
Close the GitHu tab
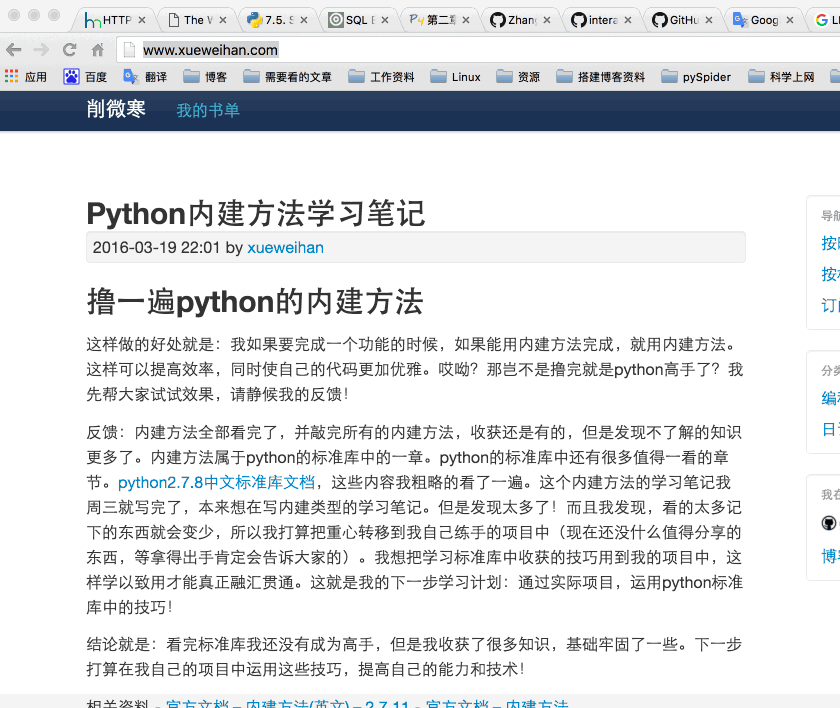pos(709,20)
